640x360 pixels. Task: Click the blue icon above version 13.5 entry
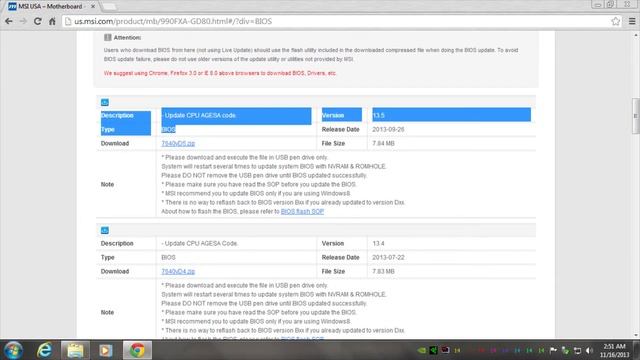point(105,102)
